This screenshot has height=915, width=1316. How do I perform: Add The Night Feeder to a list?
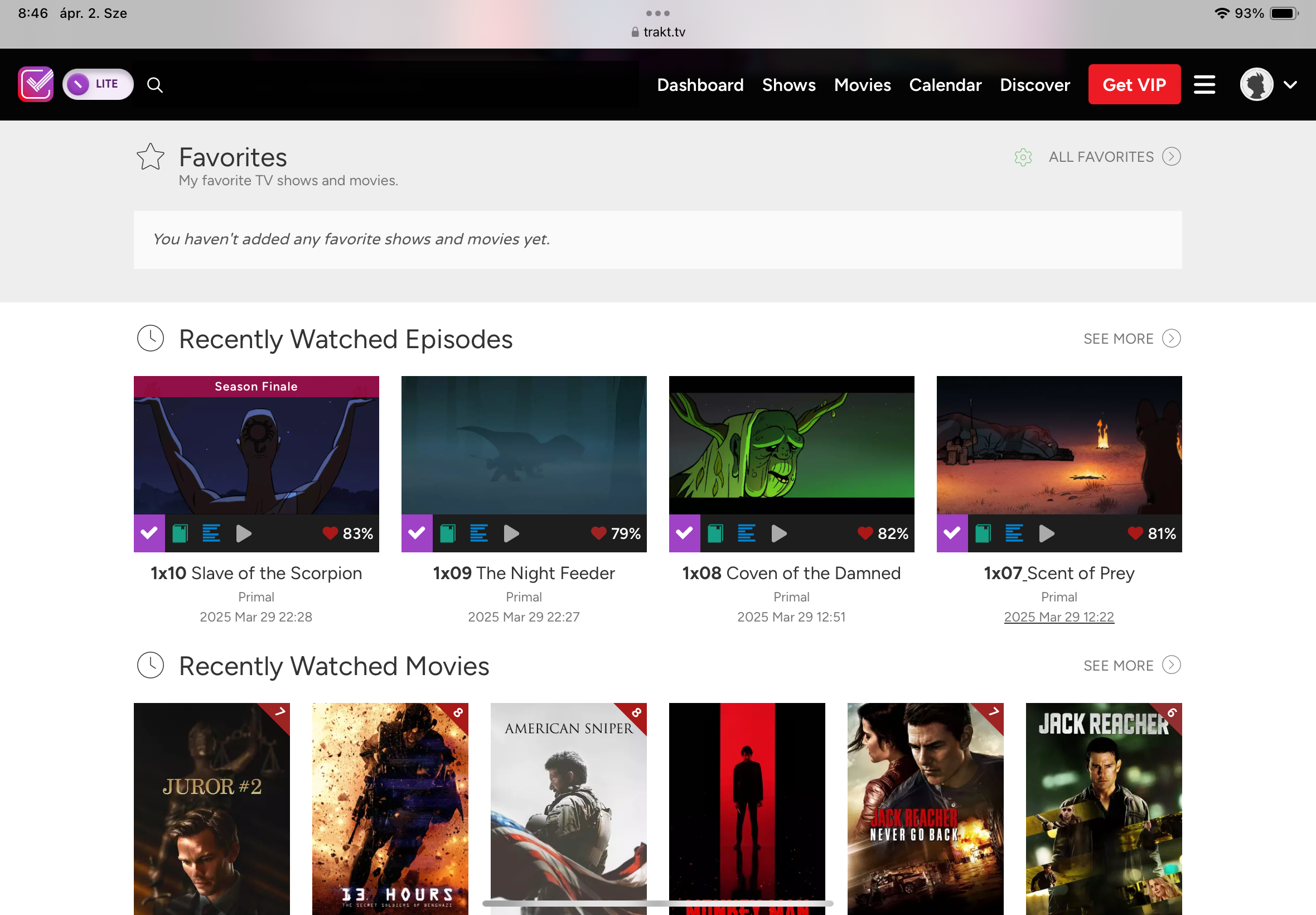click(478, 534)
